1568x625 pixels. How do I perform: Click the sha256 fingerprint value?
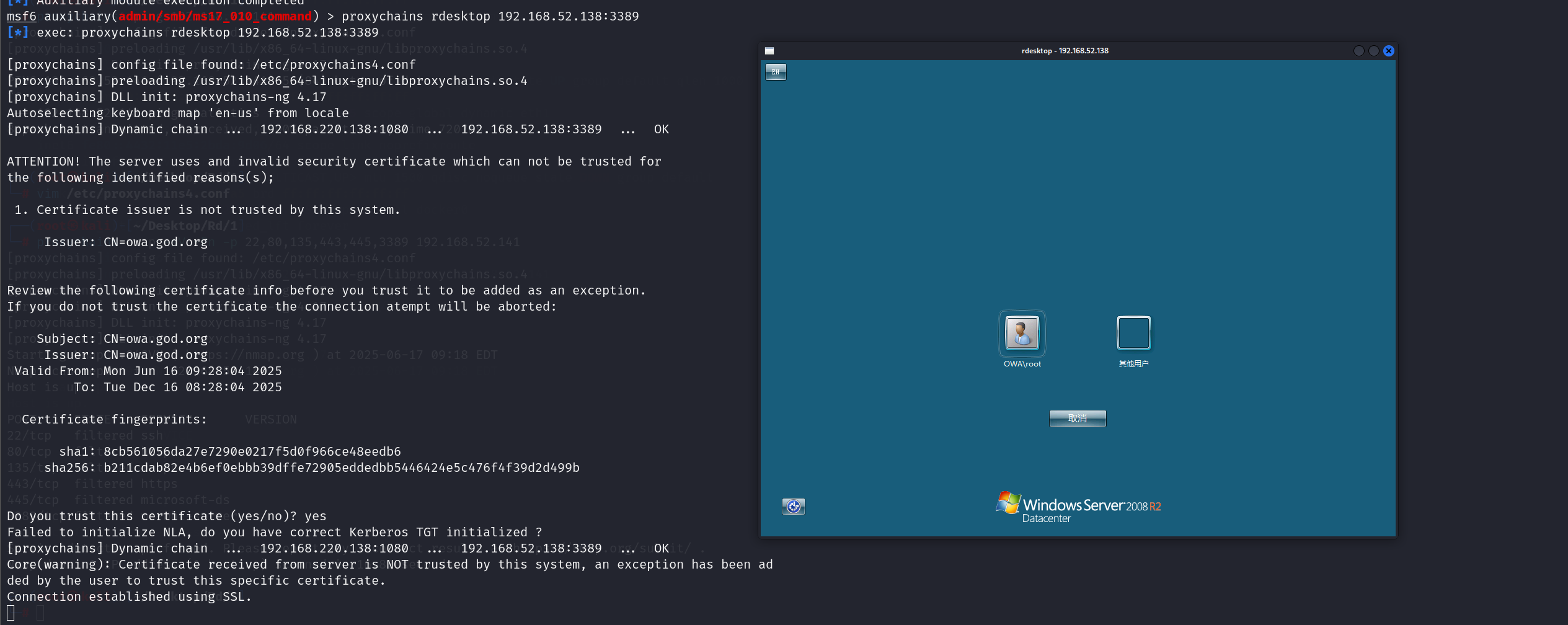(x=342, y=468)
